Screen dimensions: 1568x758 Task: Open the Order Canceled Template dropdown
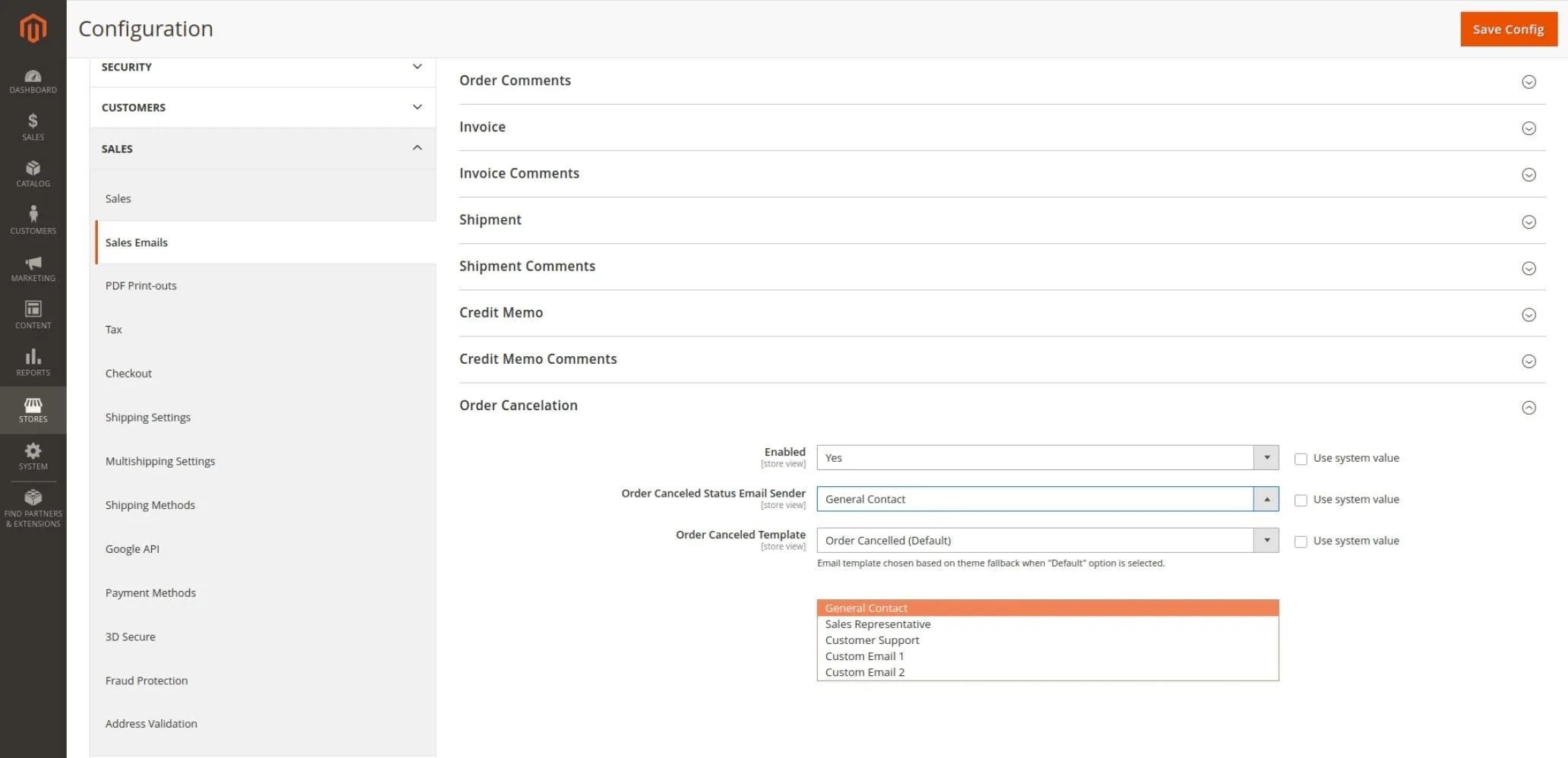click(x=1047, y=541)
